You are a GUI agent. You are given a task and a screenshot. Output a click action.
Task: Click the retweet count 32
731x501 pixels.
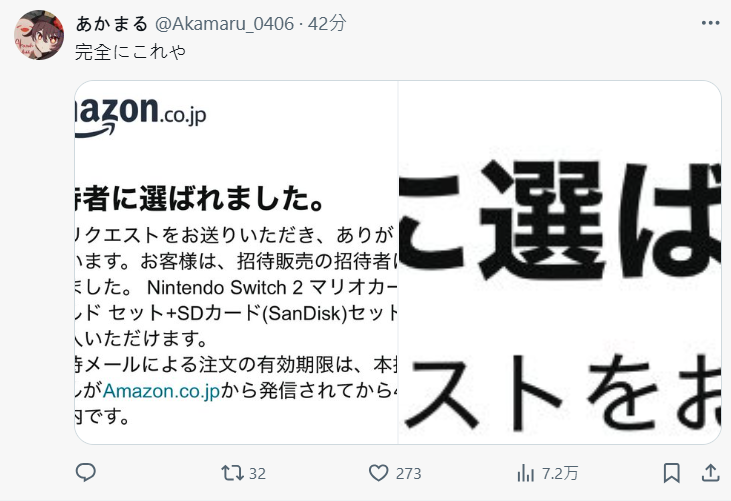[x=257, y=474]
